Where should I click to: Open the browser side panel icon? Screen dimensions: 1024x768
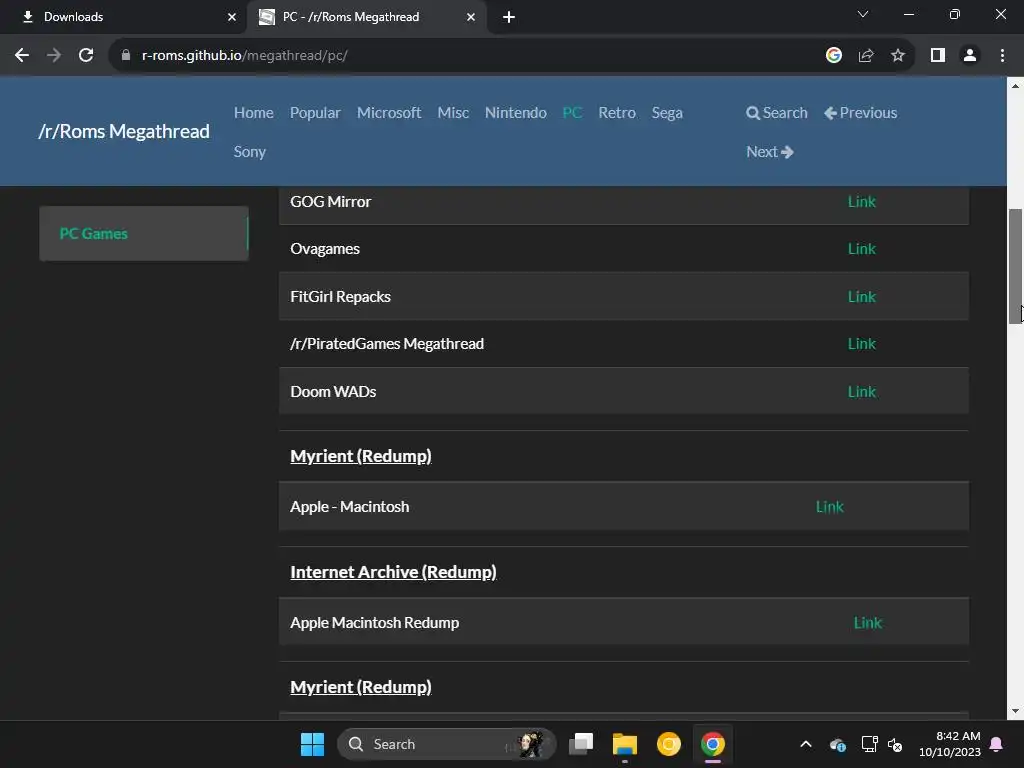pyautogui.click(x=938, y=56)
